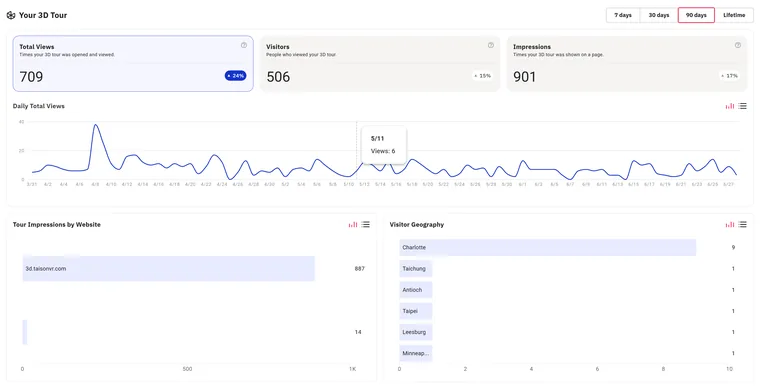Select the Lifetime time range
Screen dimensions: 760x386
click(x=734, y=15)
